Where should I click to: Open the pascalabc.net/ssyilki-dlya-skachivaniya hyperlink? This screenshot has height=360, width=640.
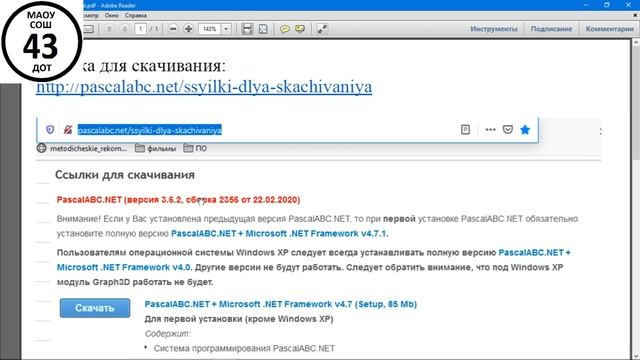(204, 87)
